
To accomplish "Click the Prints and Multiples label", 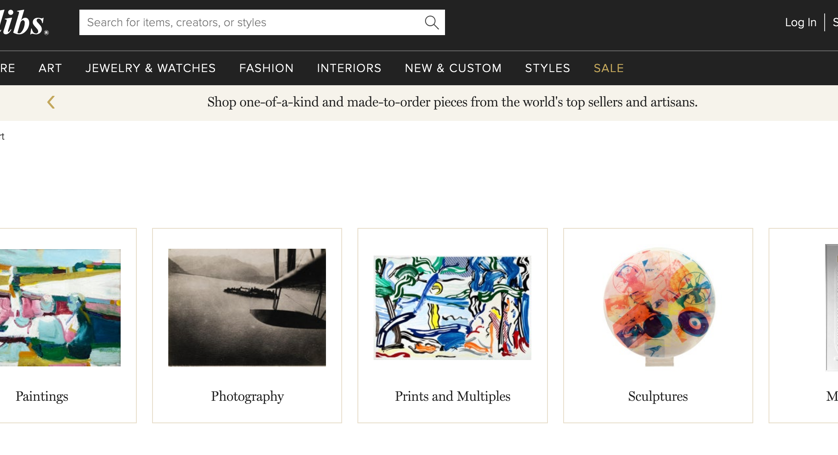I will [452, 396].
